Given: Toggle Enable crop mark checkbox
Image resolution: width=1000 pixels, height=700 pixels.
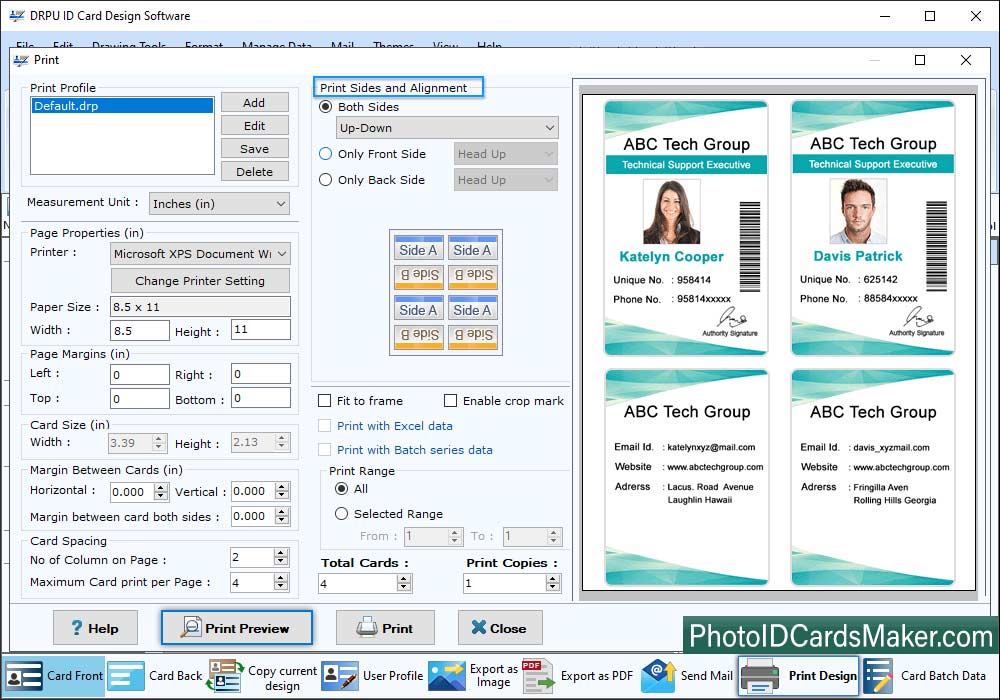Looking at the screenshot, I should (450, 400).
